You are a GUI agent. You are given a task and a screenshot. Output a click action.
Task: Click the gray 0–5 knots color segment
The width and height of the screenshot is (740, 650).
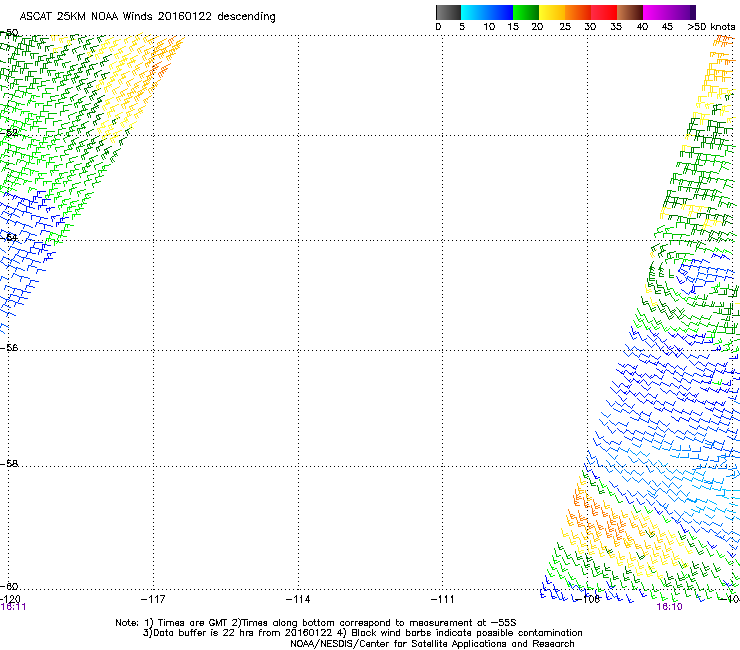point(448,12)
